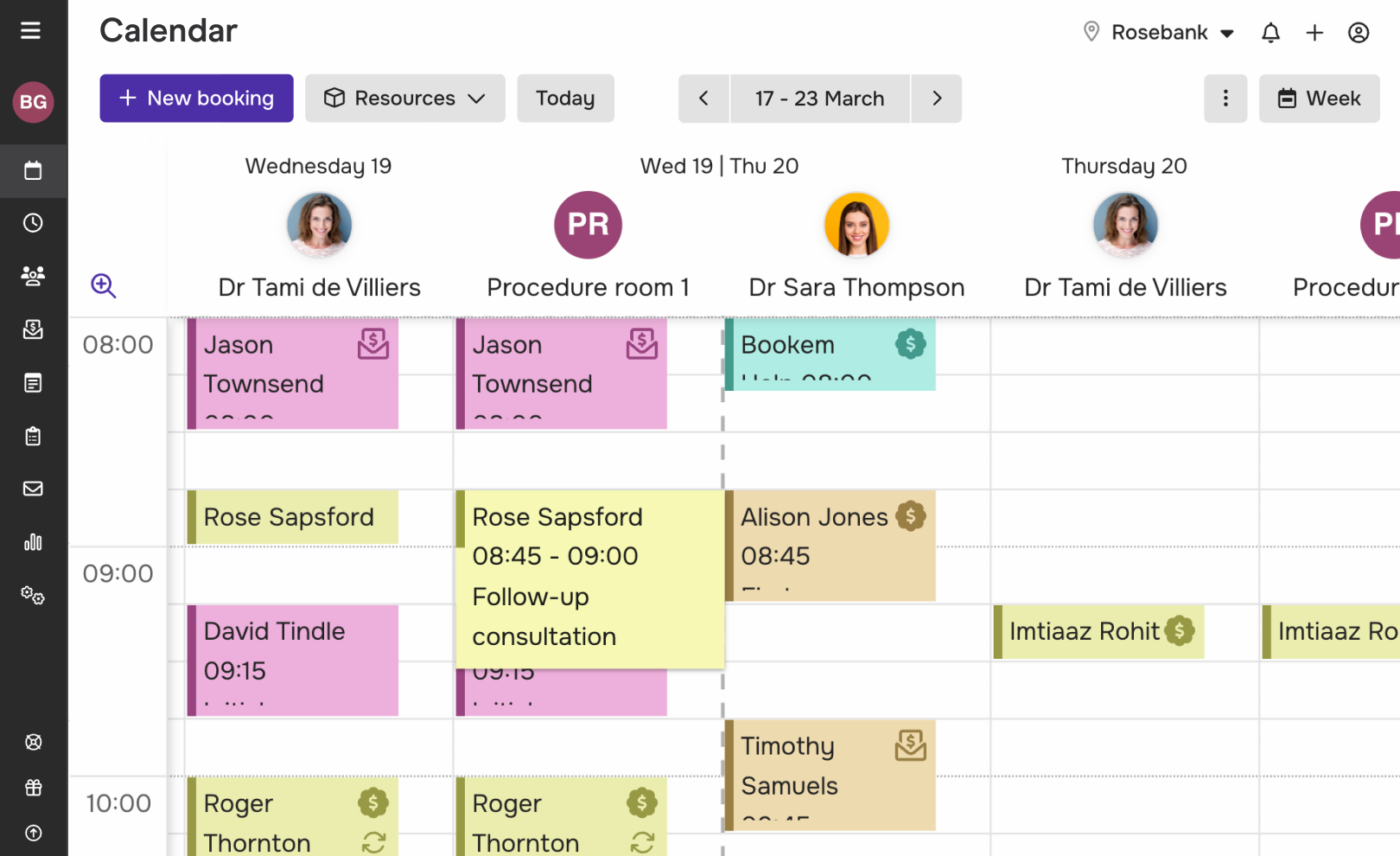The image size is (1400, 856).
Task: Click the calendar icon in sidebar
Action: click(x=33, y=170)
